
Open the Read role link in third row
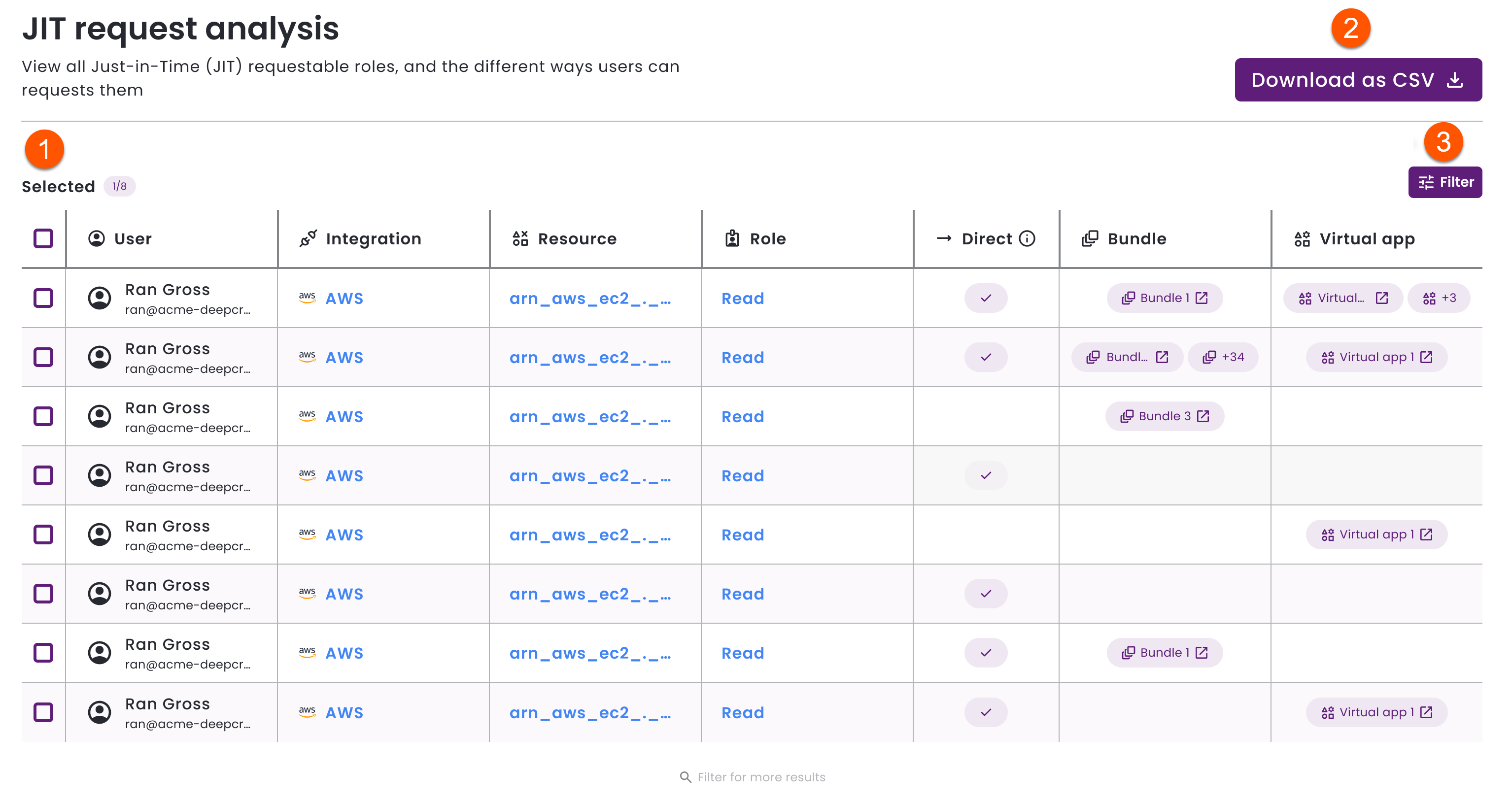coord(743,417)
